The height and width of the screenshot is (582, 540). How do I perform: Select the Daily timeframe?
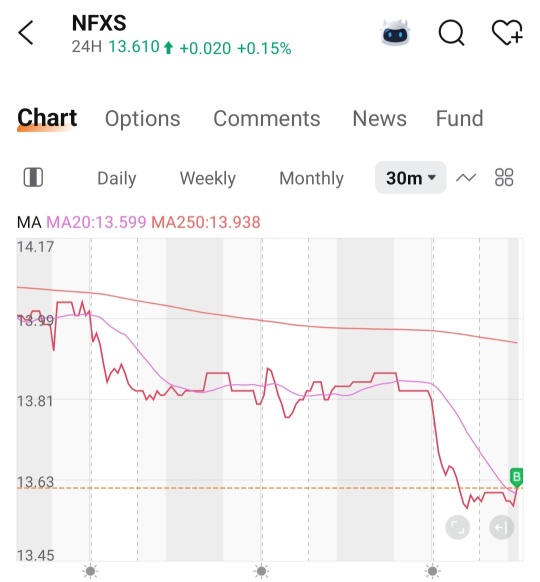pyautogui.click(x=117, y=179)
